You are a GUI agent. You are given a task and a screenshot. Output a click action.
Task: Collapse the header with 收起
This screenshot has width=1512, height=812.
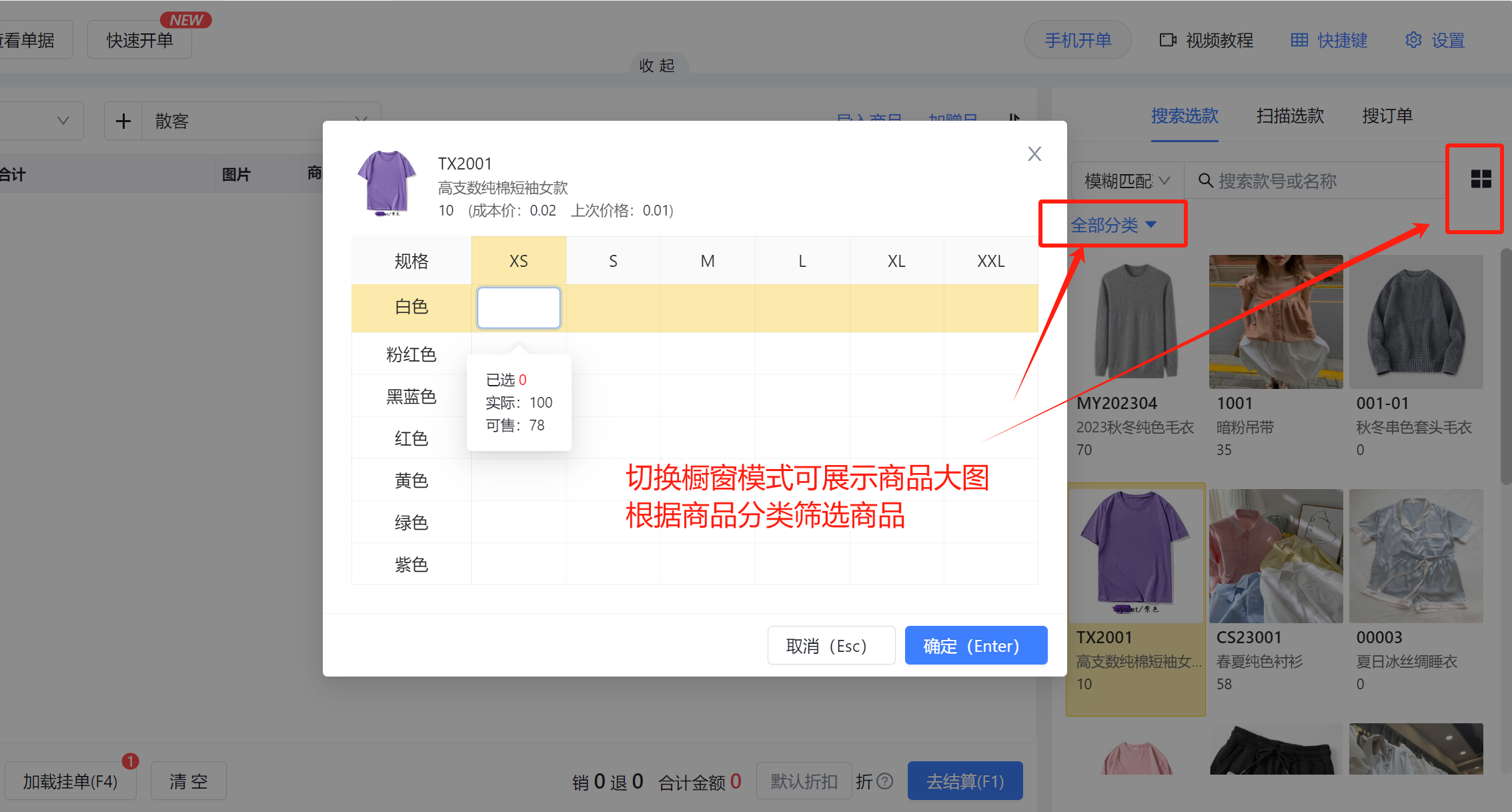point(658,65)
